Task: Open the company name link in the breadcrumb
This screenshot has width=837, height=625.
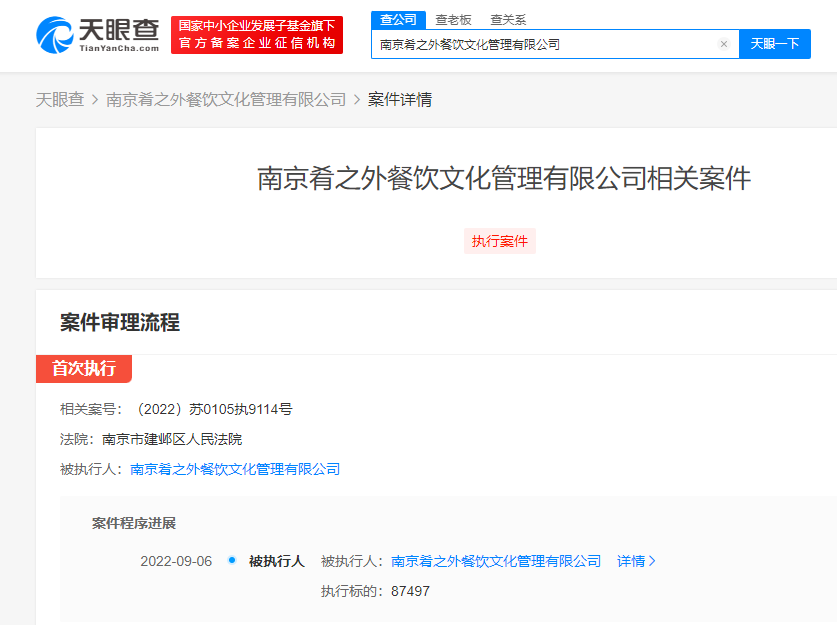Action: [x=226, y=99]
